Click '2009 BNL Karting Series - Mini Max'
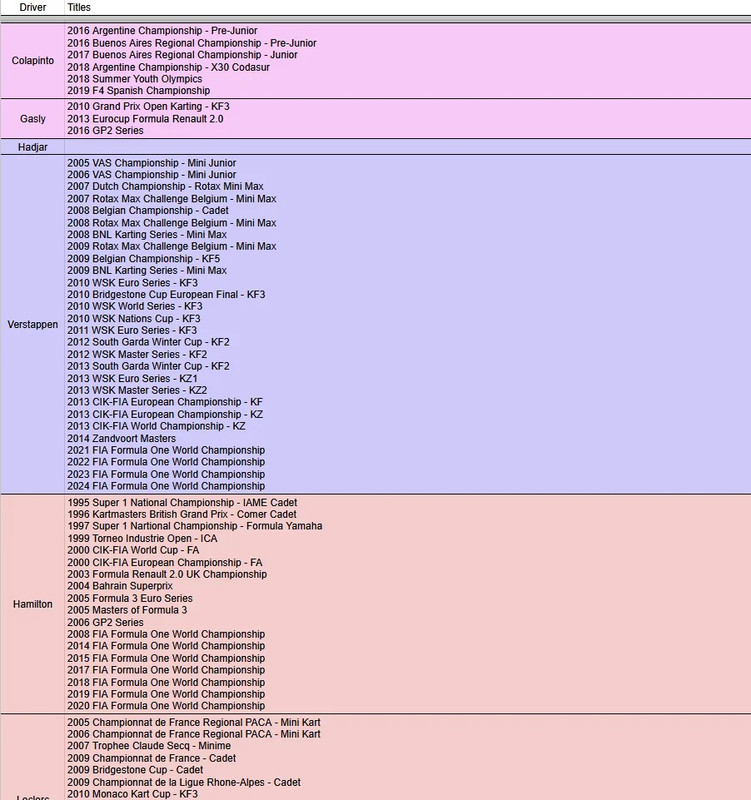751x800 pixels. tap(147, 270)
